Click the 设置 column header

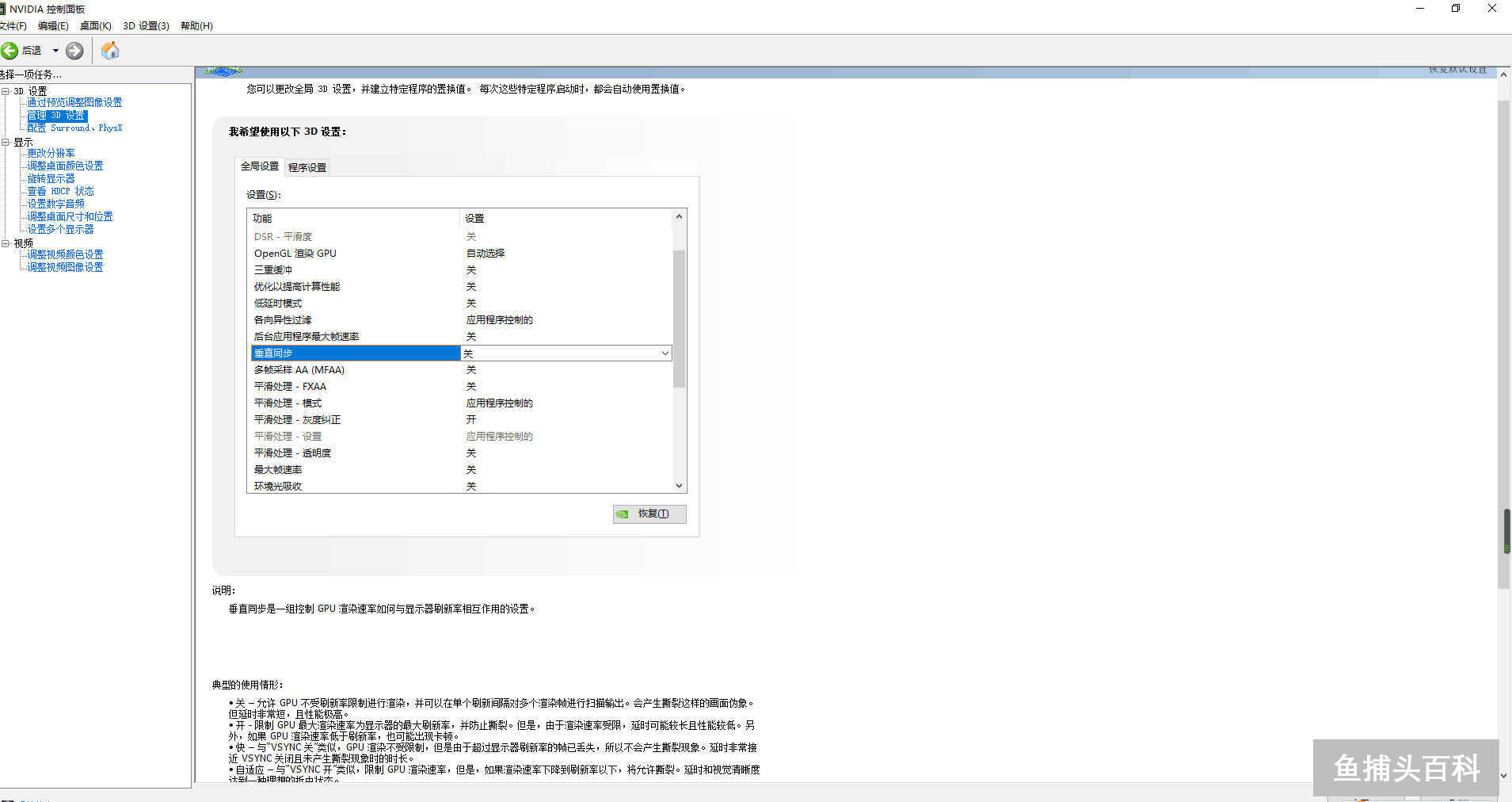[x=566, y=218]
